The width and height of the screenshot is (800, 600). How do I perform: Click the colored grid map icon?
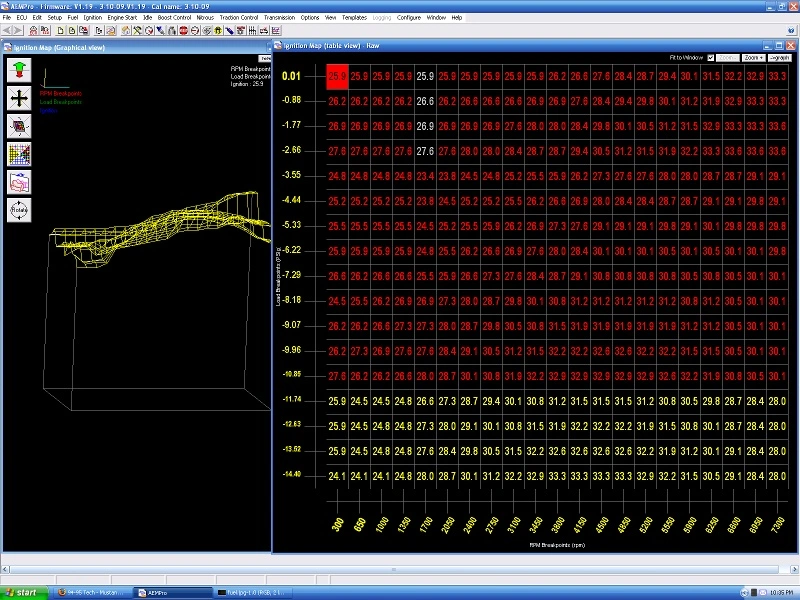tap(19, 154)
